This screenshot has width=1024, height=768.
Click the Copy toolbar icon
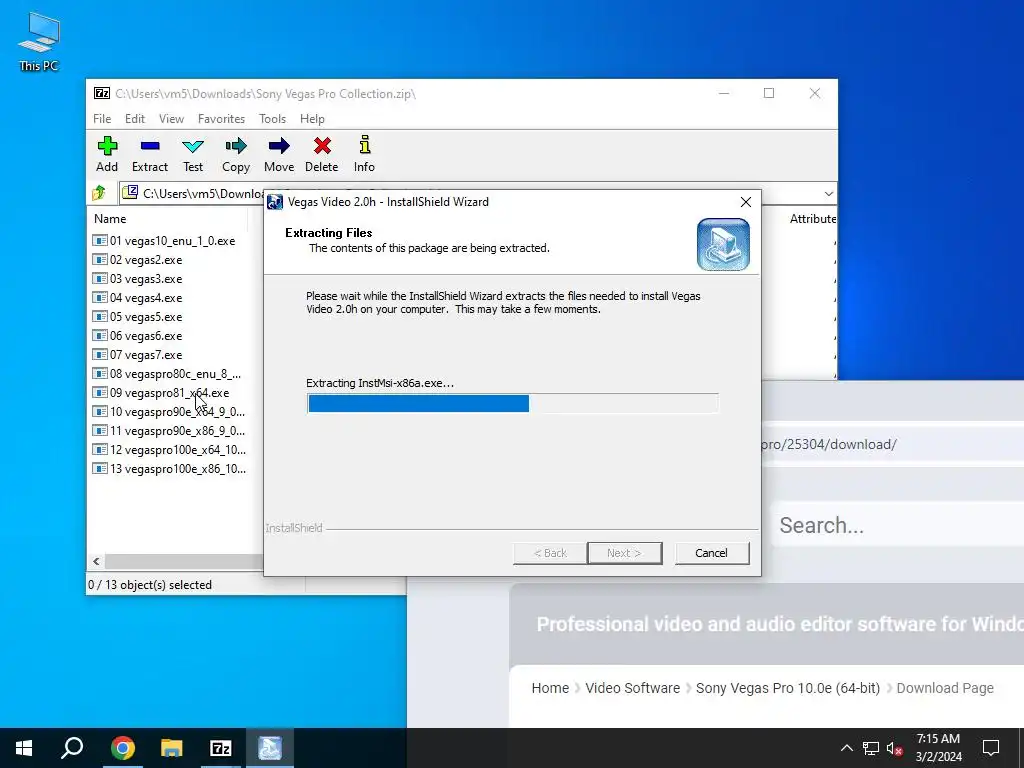click(x=236, y=155)
